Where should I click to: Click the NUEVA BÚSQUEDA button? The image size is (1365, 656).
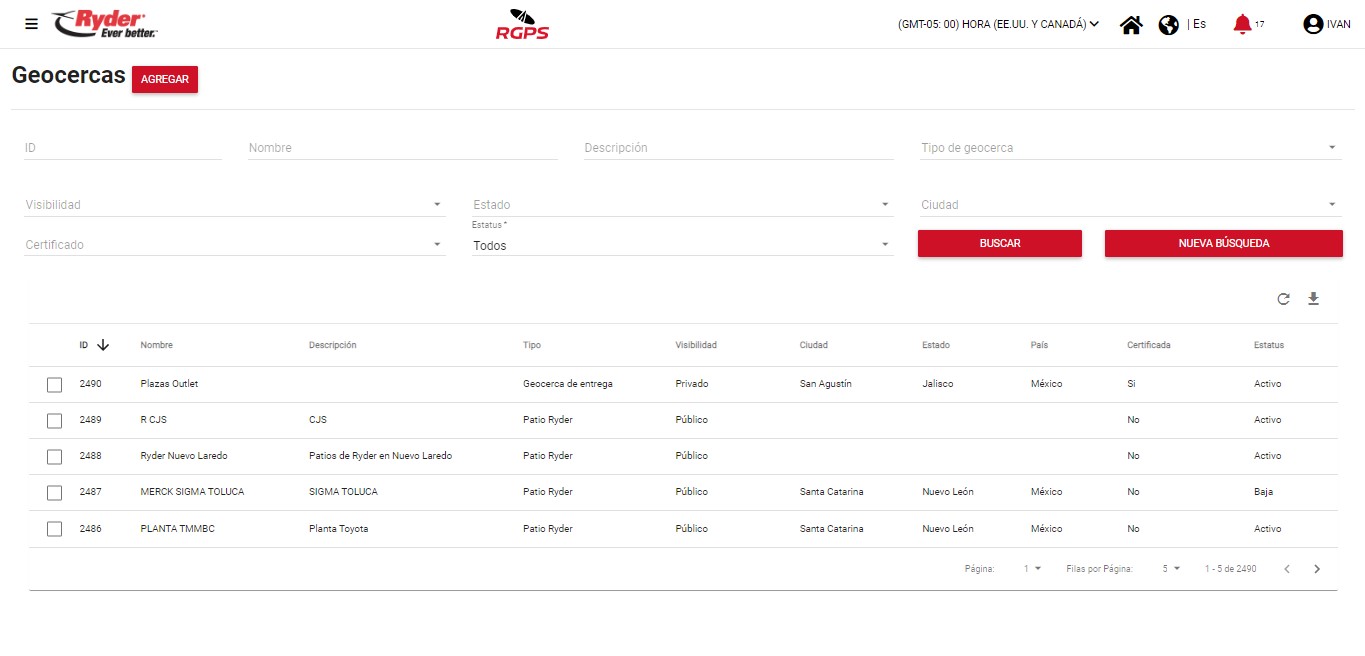1223,243
